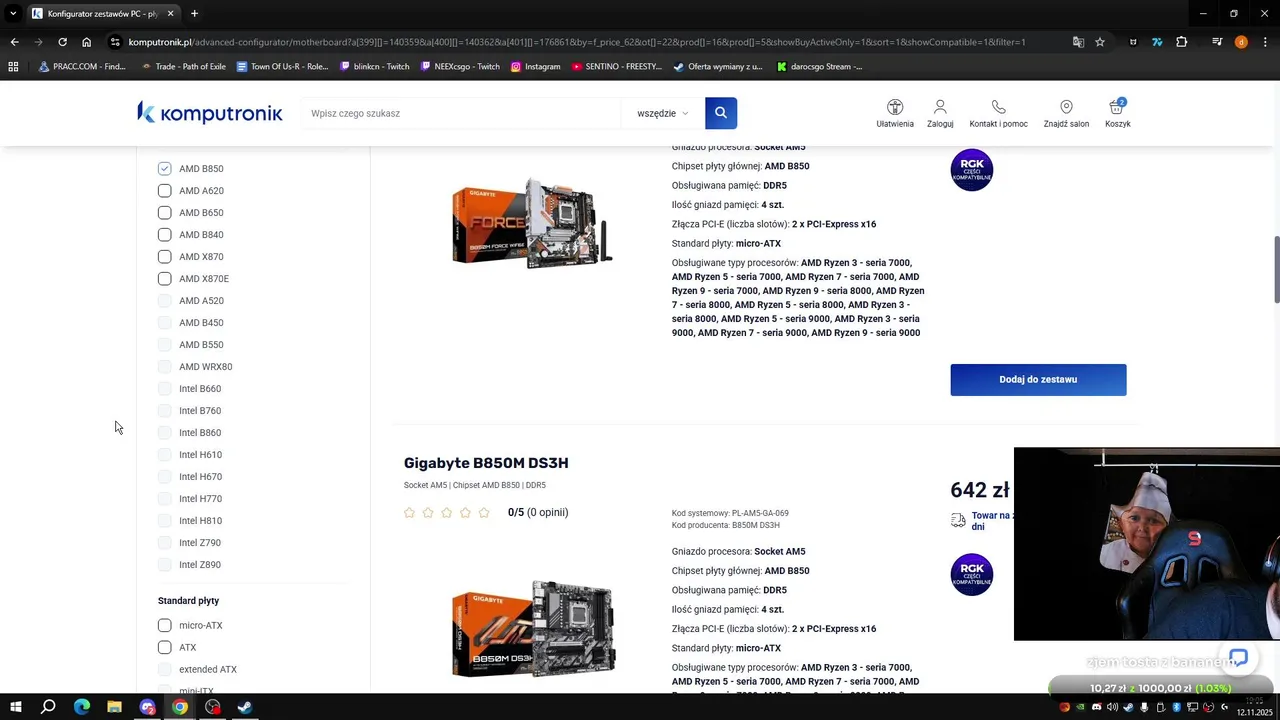Open Windows Start menu
Screen dimensions: 1280x720
[x=15, y=707]
